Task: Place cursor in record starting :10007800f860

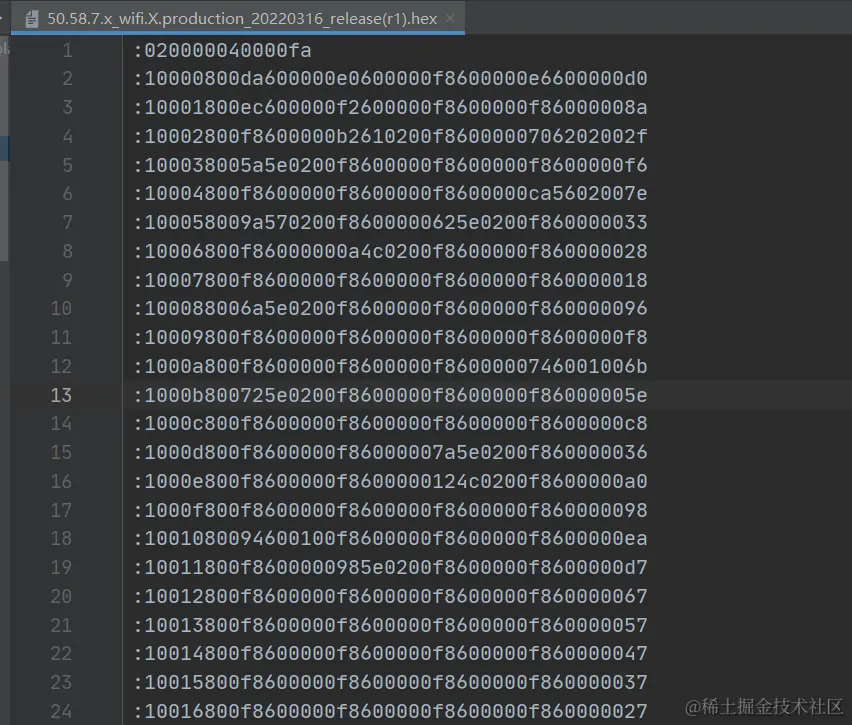Action: [391, 280]
